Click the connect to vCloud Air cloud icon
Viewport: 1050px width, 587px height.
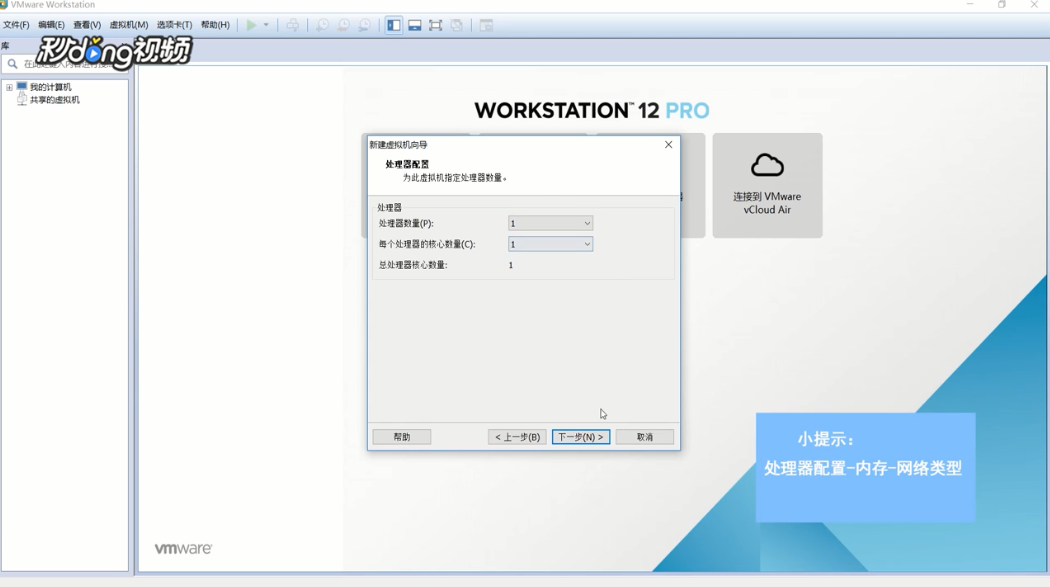(767, 165)
